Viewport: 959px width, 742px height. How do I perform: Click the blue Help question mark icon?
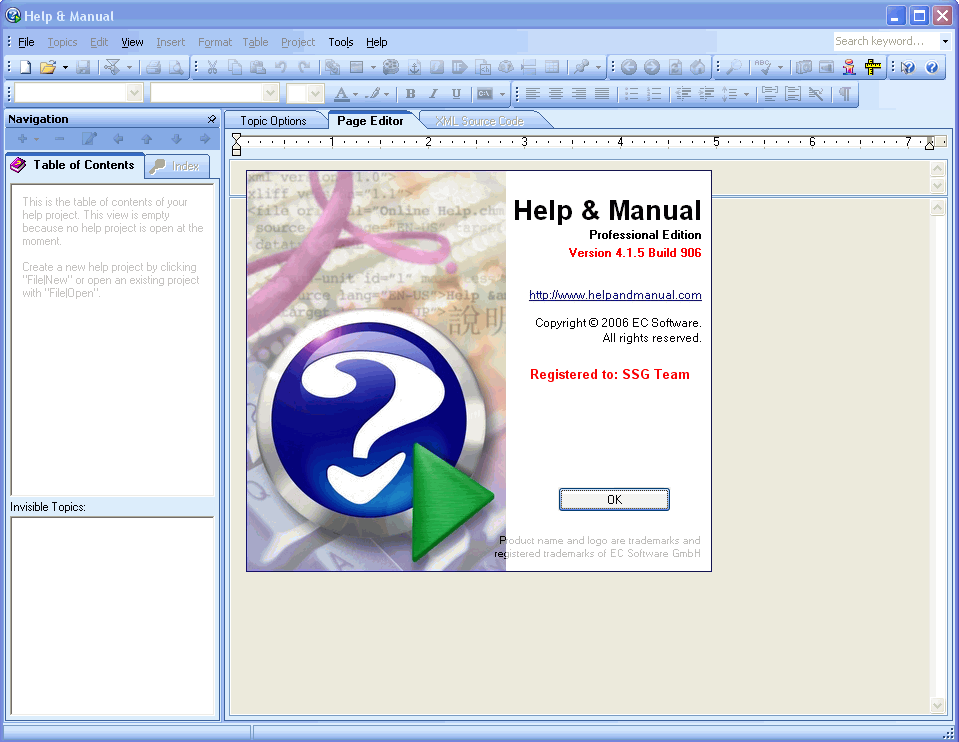[931, 67]
